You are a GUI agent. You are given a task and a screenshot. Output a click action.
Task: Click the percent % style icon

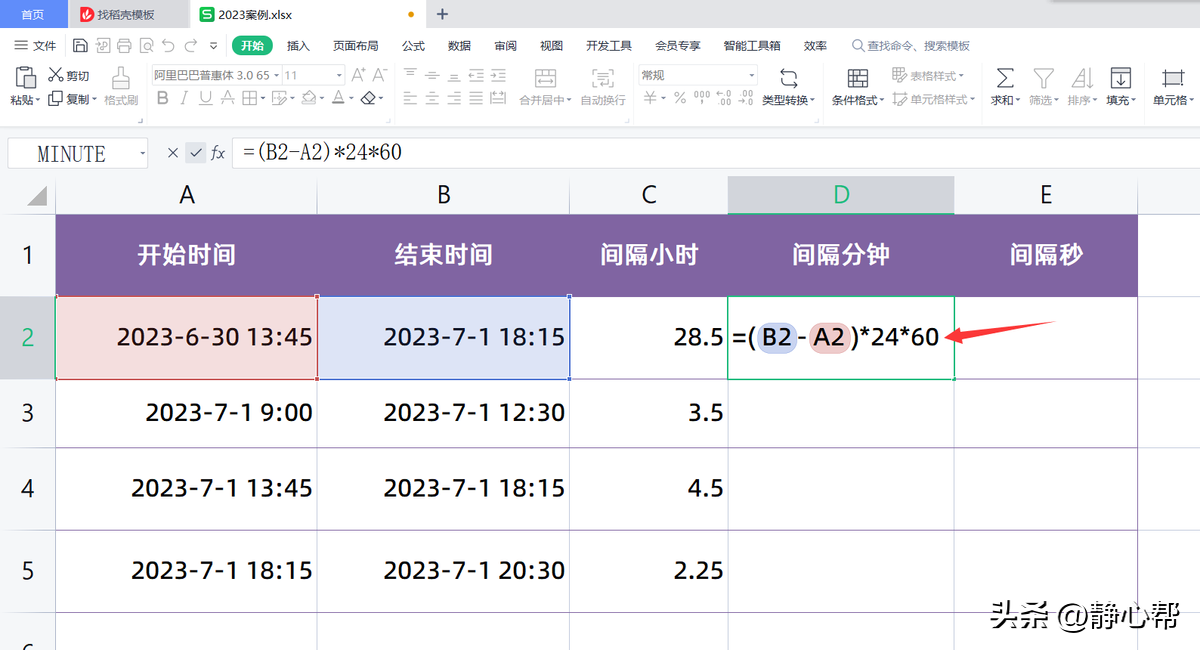tap(680, 98)
